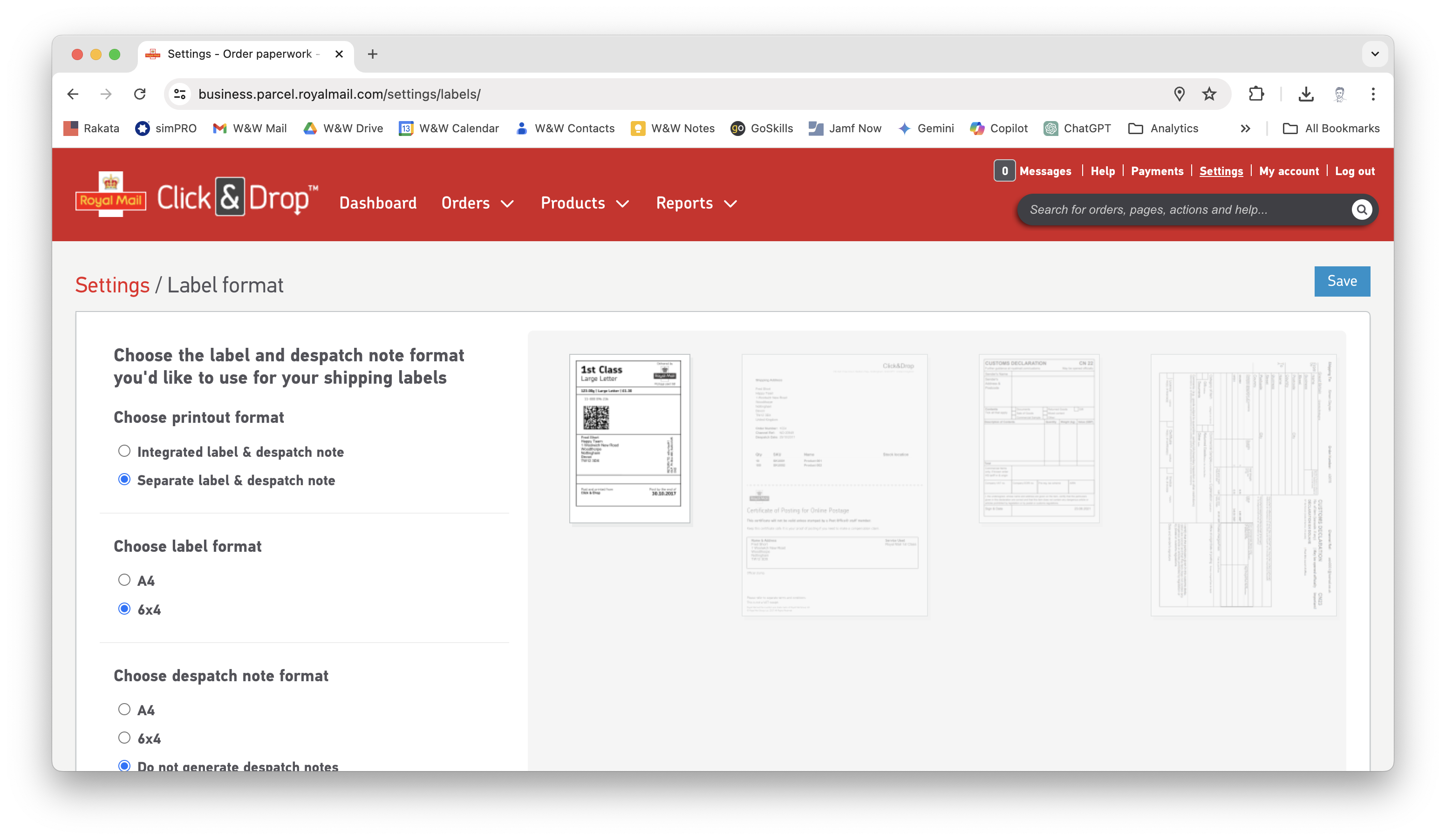
Task: Open the Chrome downloads icon
Action: click(1305, 94)
